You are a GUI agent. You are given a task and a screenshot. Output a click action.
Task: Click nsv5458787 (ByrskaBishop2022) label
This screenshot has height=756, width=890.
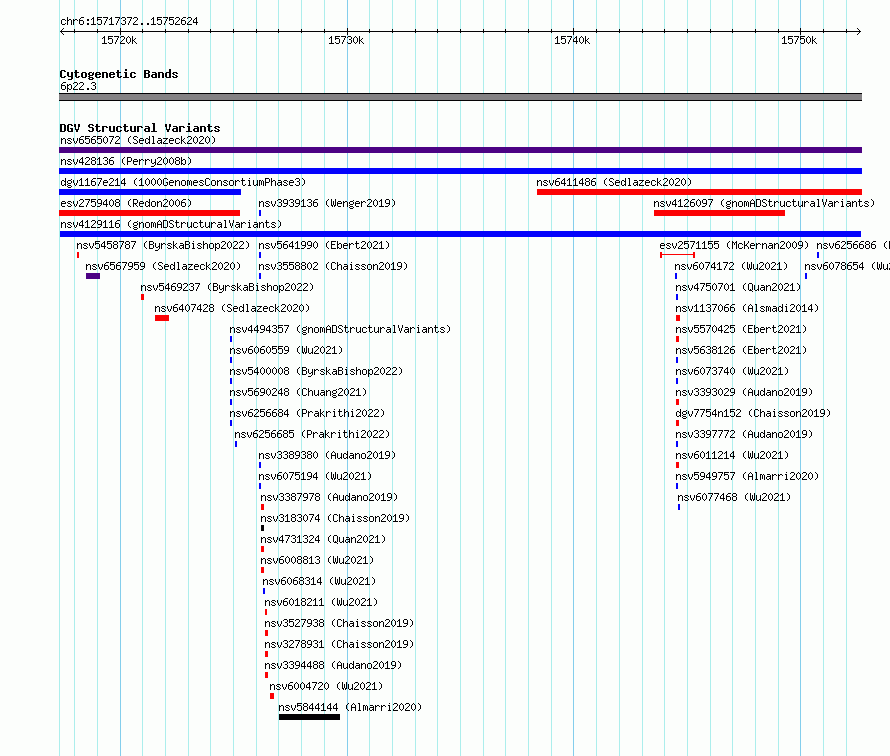[163, 245]
